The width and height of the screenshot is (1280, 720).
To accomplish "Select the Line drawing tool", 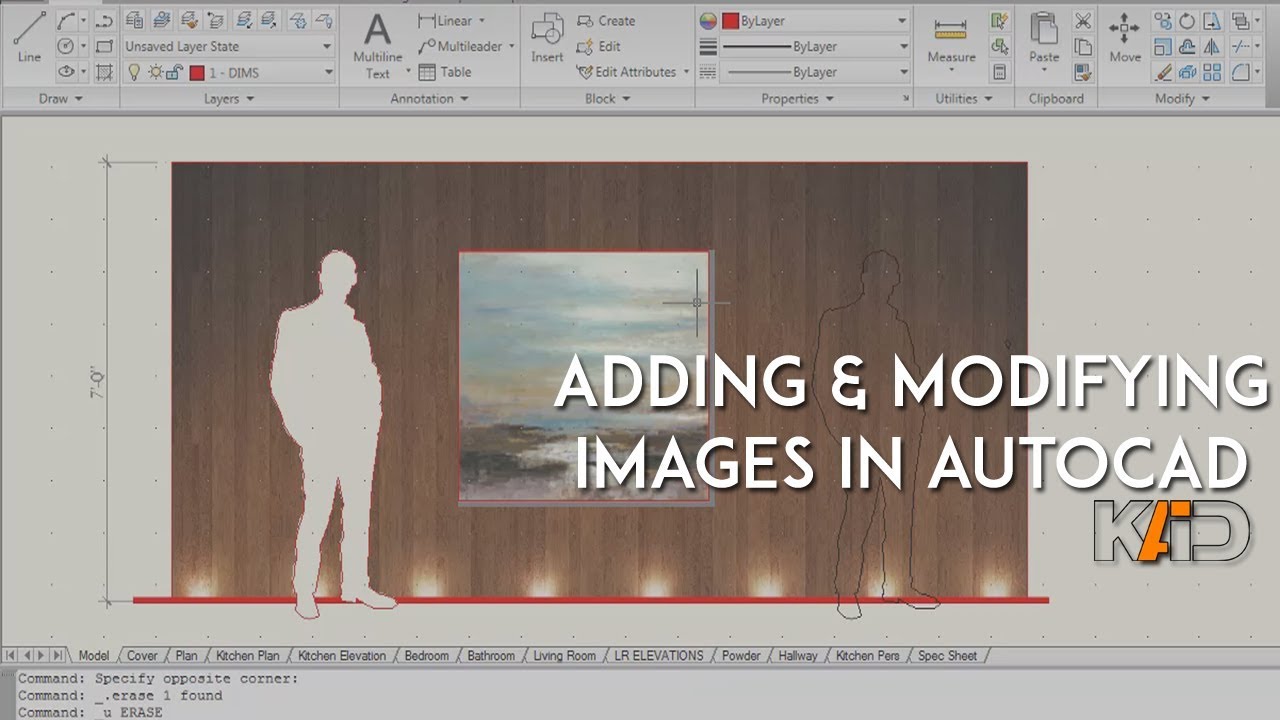I will (x=29, y=38).
